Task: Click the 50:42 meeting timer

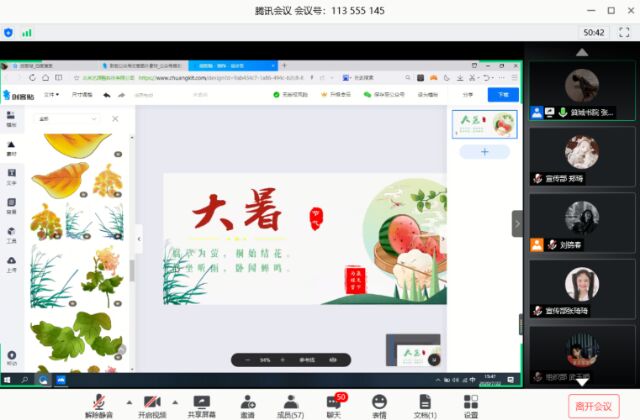Action: 594,32
